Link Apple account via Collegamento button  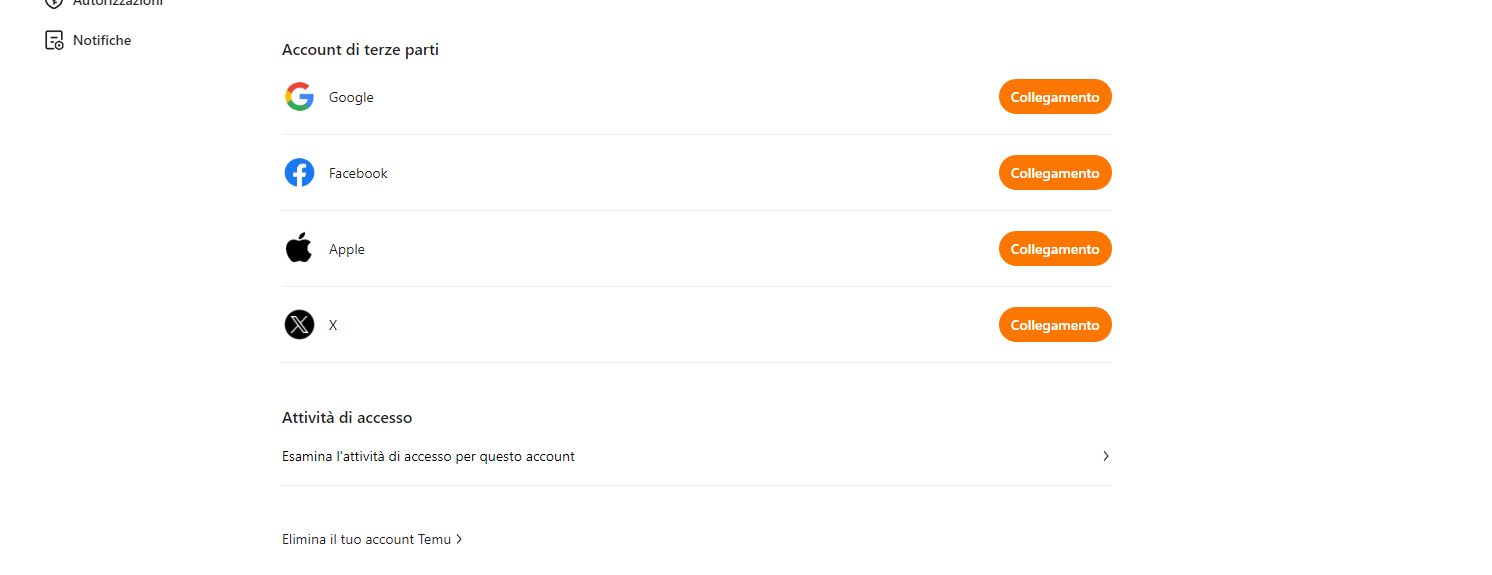point(1054,249)
